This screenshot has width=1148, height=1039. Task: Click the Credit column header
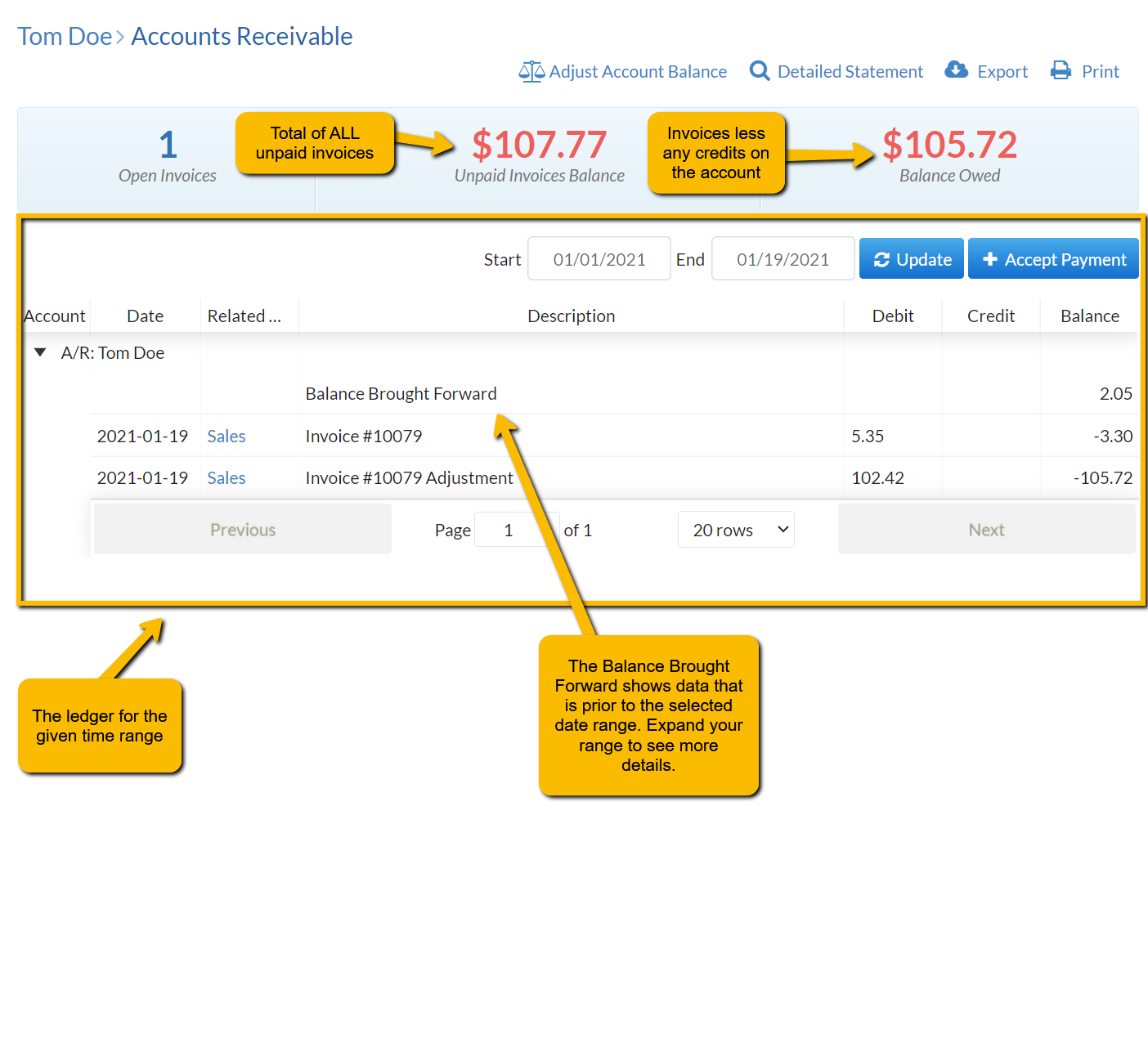pyautogui.click(x=991, y=316)
